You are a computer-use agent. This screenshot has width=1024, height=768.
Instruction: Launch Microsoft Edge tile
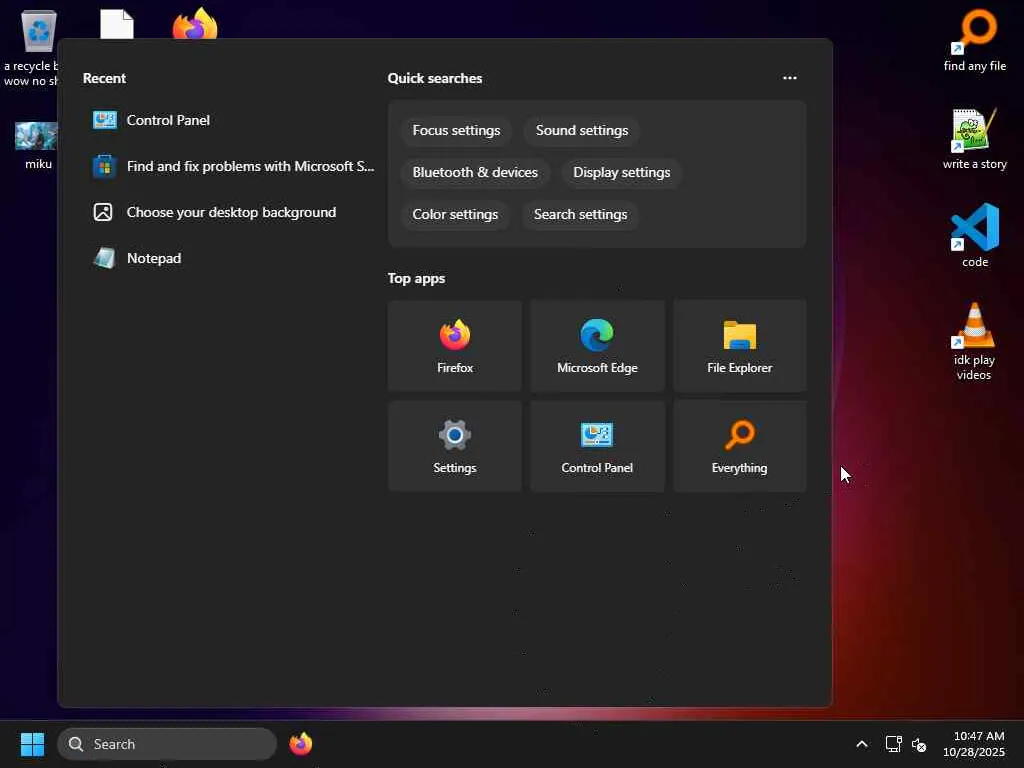point(597,346)
